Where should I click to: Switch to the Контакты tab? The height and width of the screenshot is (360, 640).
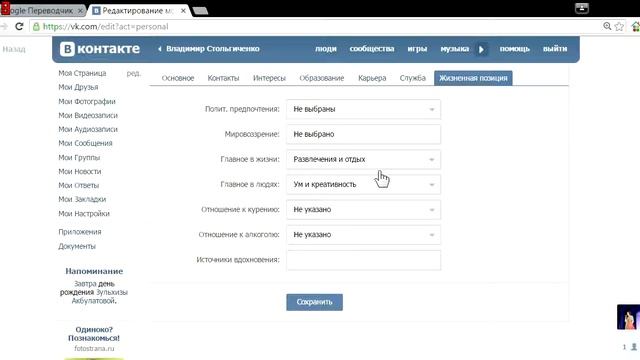(223, 78)
